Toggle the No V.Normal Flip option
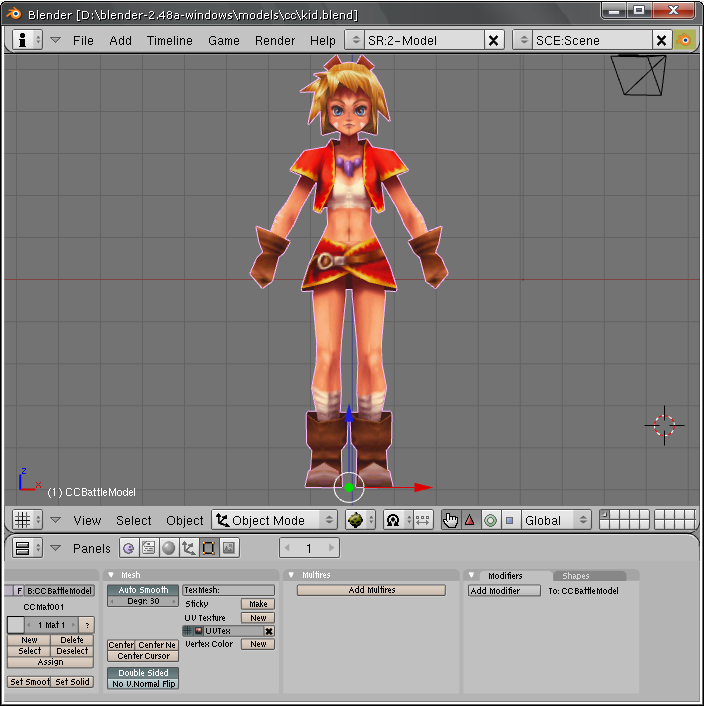 point(143,683)
